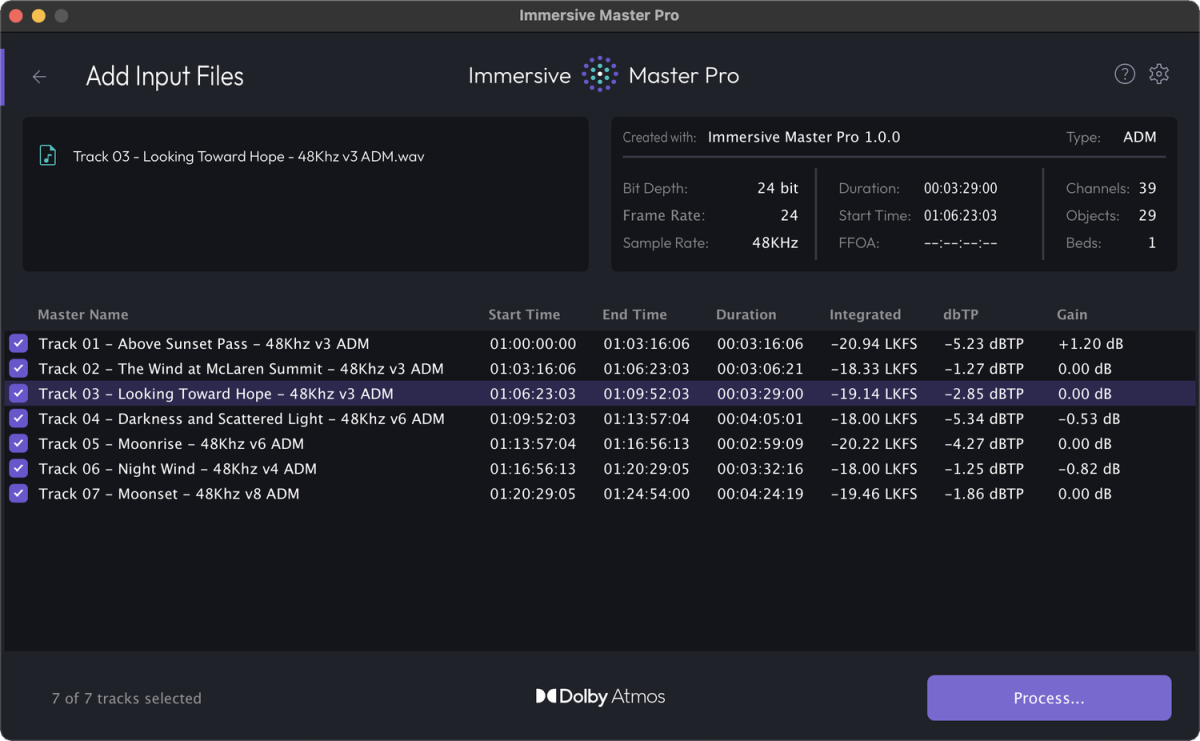Screen dimensions: 1200x741
Task: Click duration 00:02:59:09 of Track 05
Action: coord(759,443)
